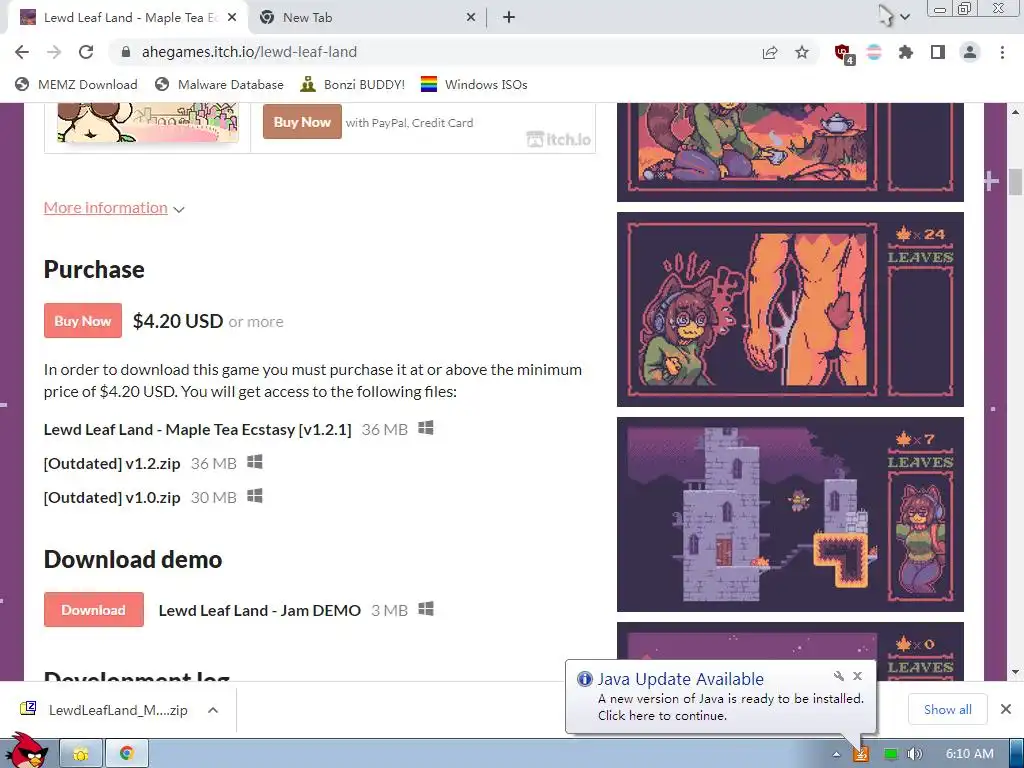Open the Windows ISOs bookmark
Screen dimensions: 1024x768
(474, 84)
